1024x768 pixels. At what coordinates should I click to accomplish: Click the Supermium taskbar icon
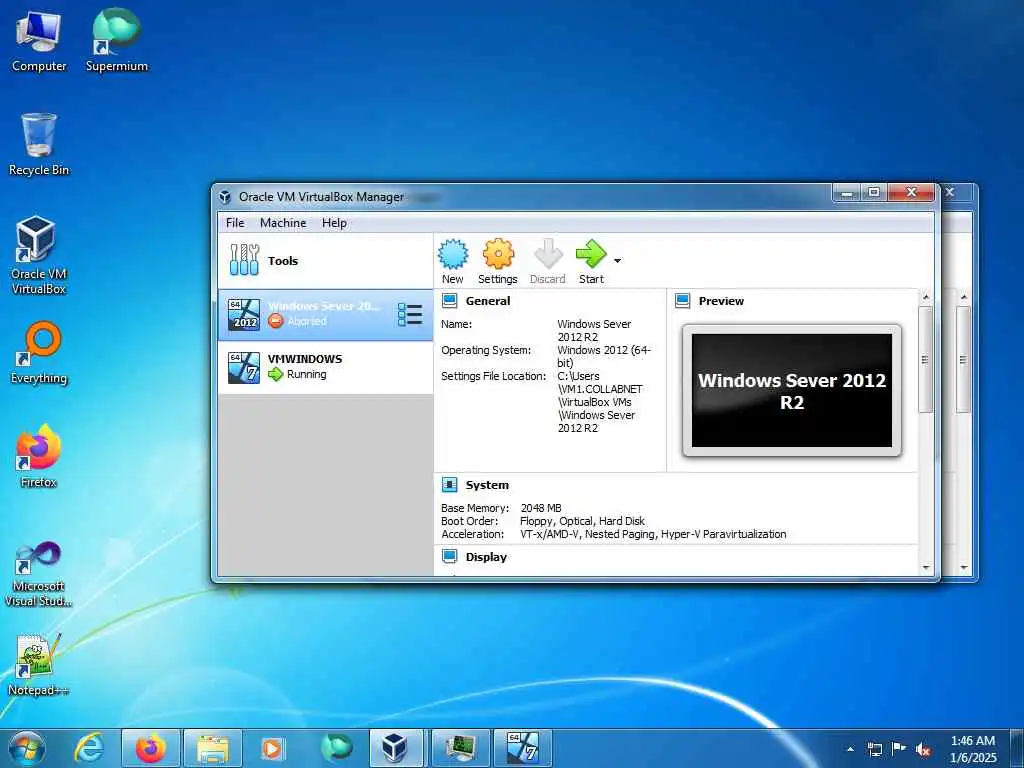(x=336, y=748)
